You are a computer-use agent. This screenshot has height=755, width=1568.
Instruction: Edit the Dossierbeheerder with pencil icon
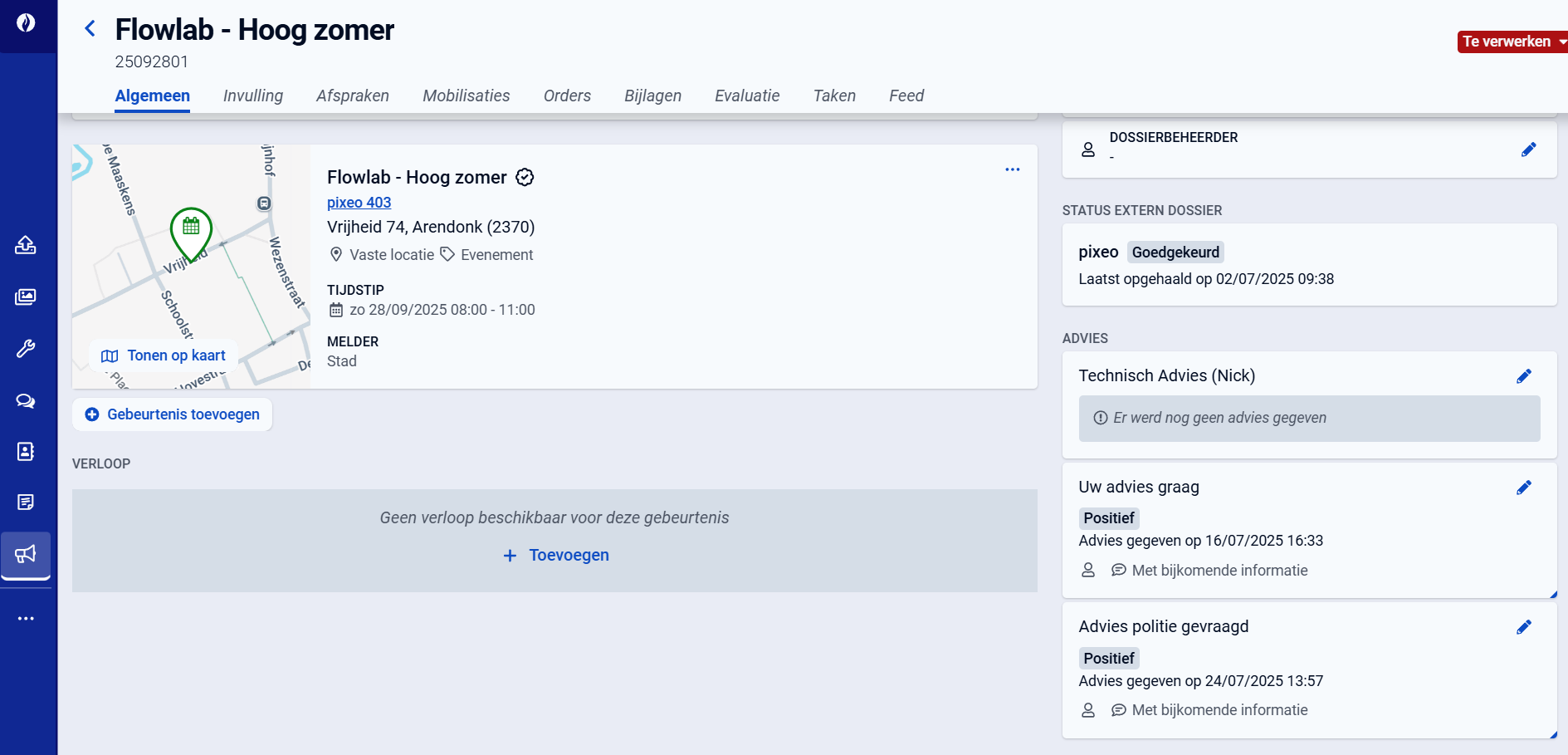pyautogui.click(x=1528, y=150)
